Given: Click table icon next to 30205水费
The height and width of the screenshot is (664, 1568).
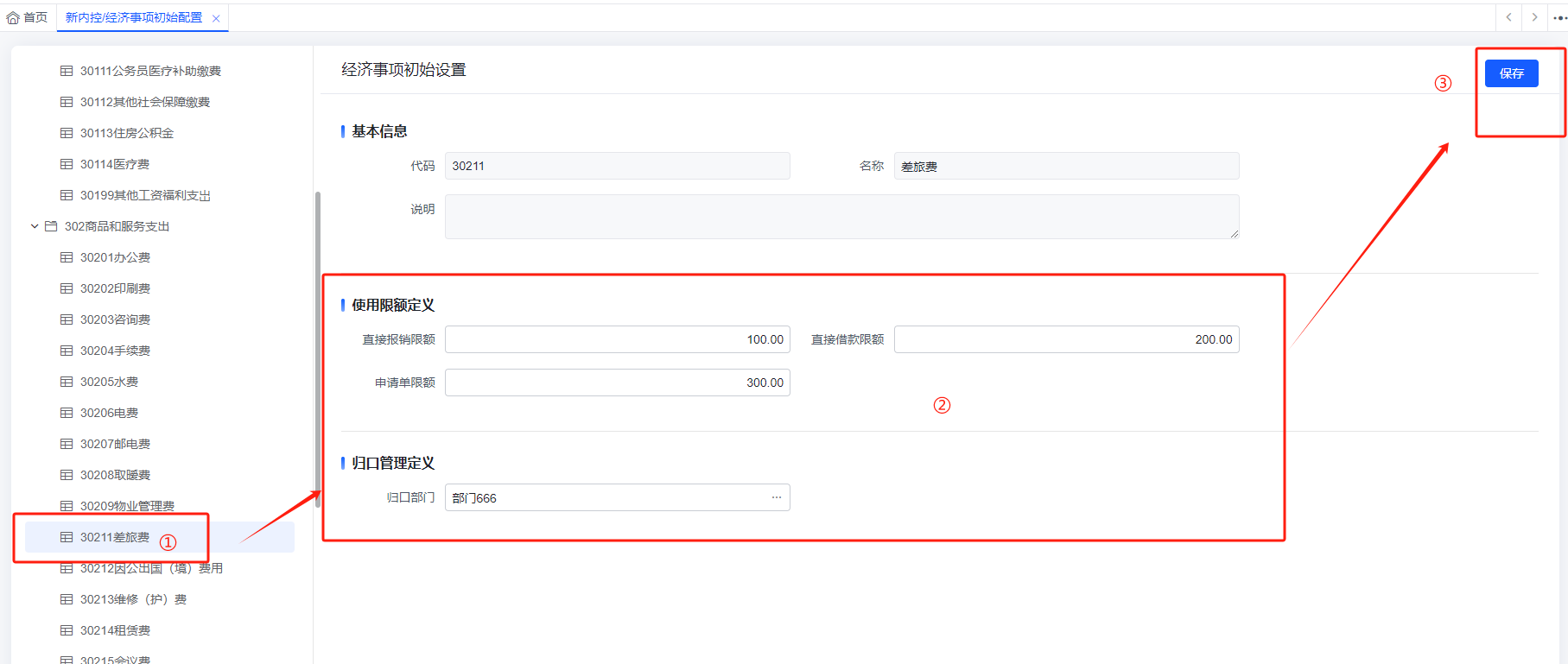Looking at the screenshot, I should pyautogui.click(x=67, y=382).
